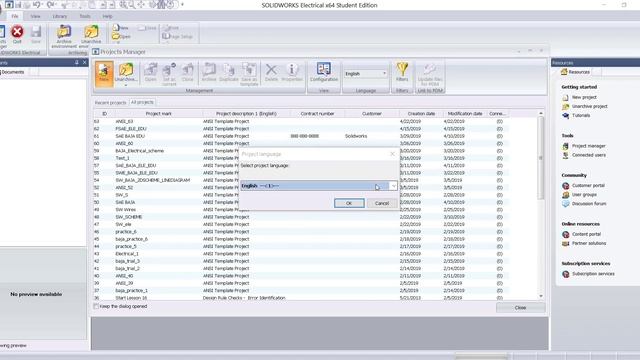Sort by Project mark column header
This screenshot has height=360, width=640.
pos(158,114)
